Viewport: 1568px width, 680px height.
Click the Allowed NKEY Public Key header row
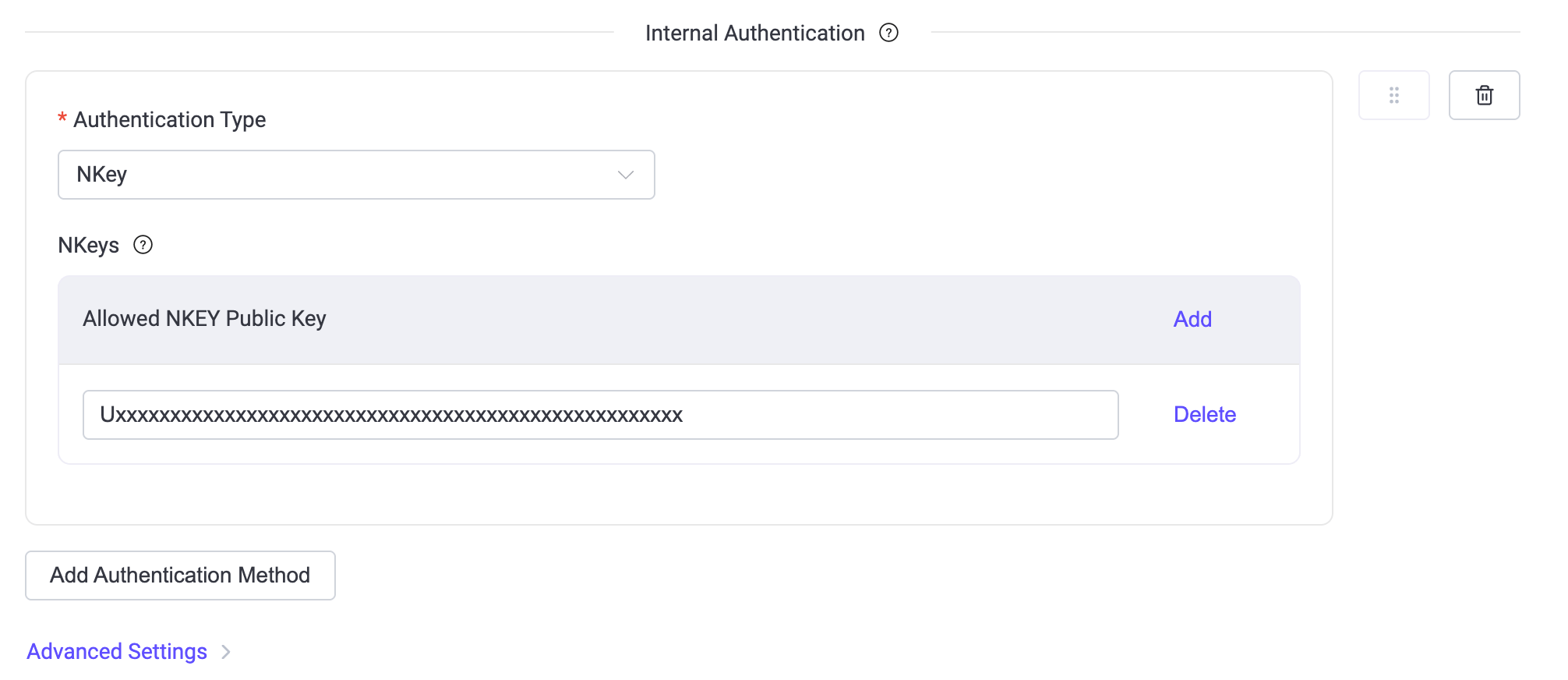click(x=204, y=319)
